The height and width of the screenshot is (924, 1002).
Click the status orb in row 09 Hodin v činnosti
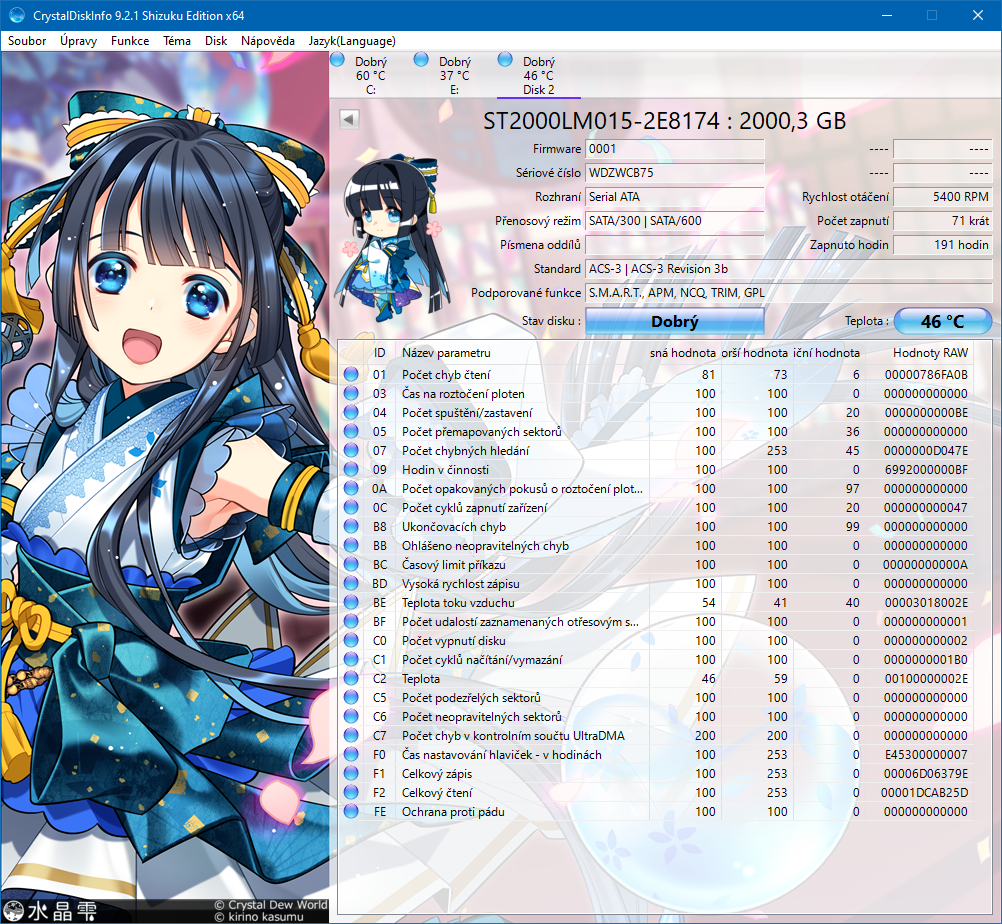coord(351,470)
